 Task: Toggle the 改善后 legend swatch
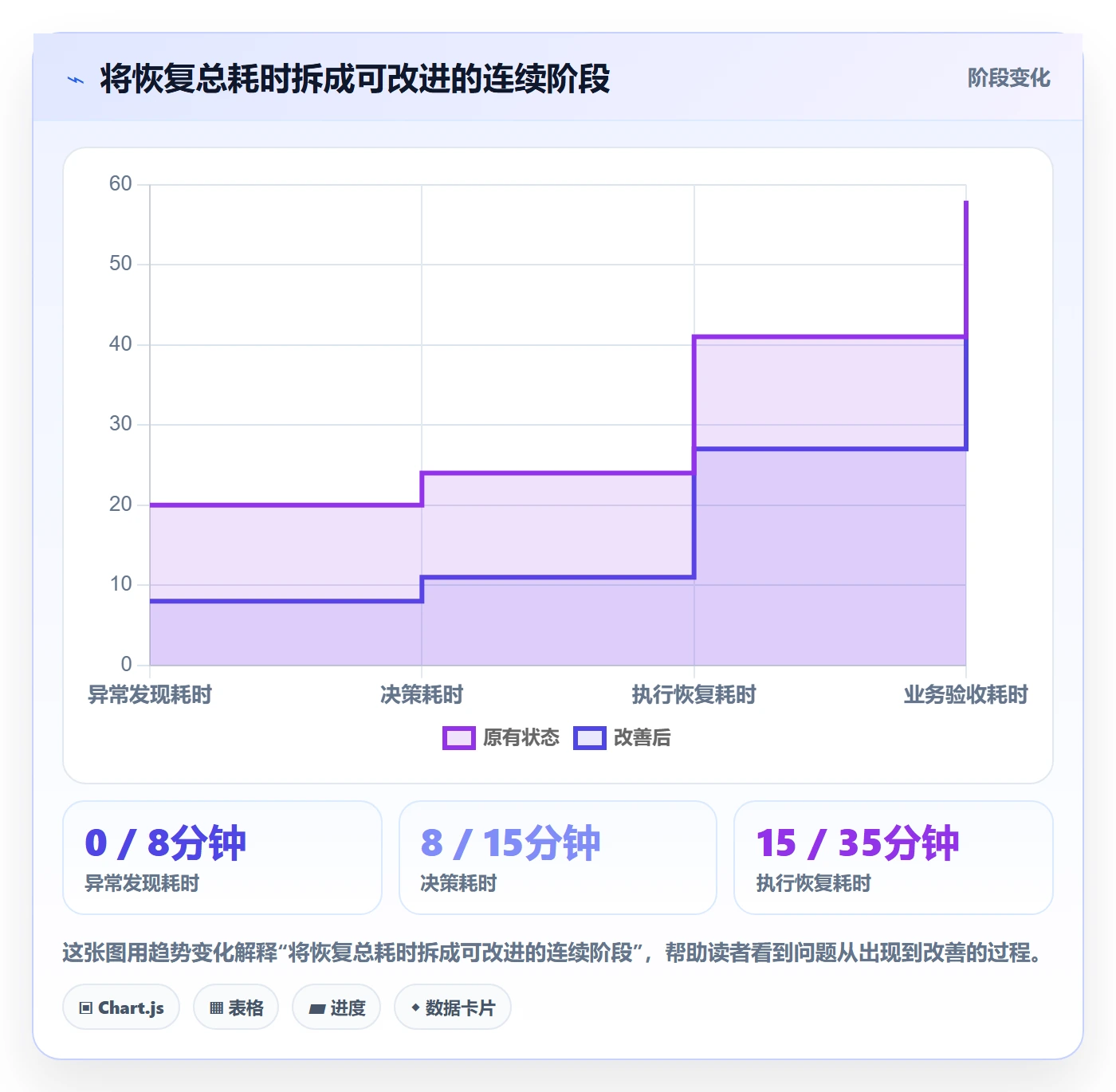(x=590, y=738)
